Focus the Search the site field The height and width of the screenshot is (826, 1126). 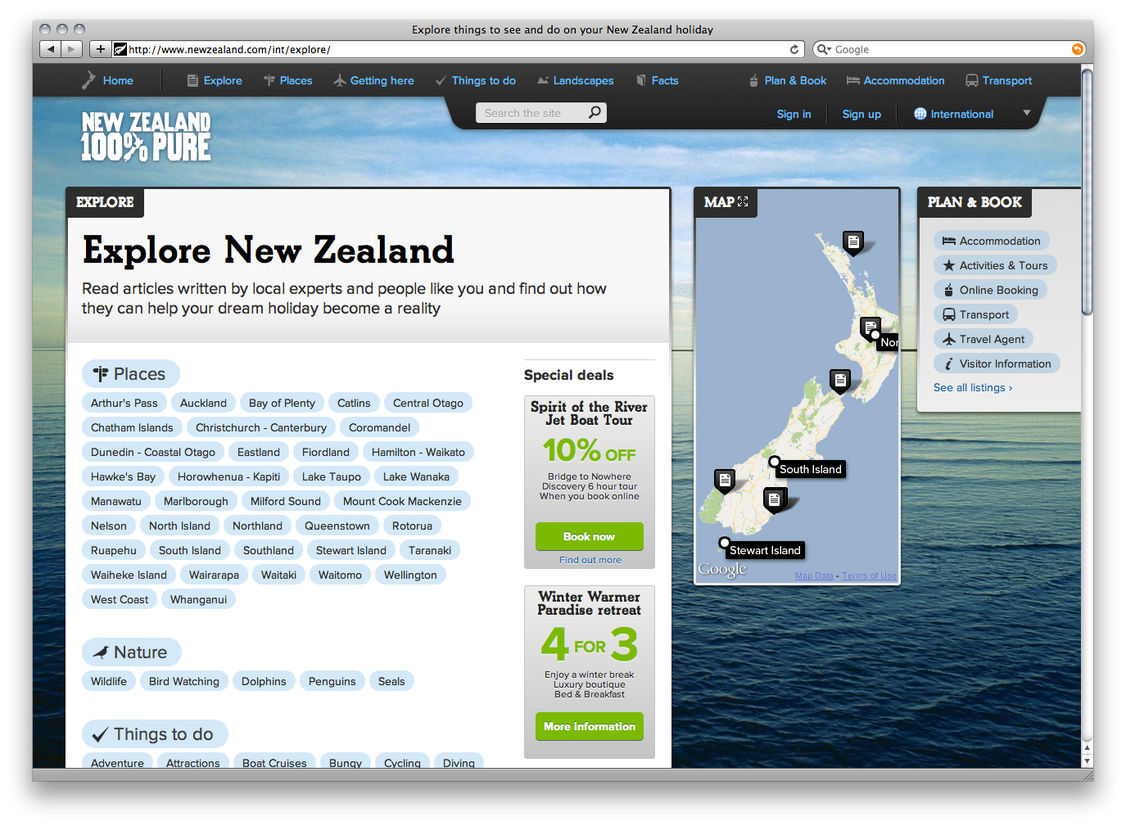pyautogui.click(x=530, y=113)
